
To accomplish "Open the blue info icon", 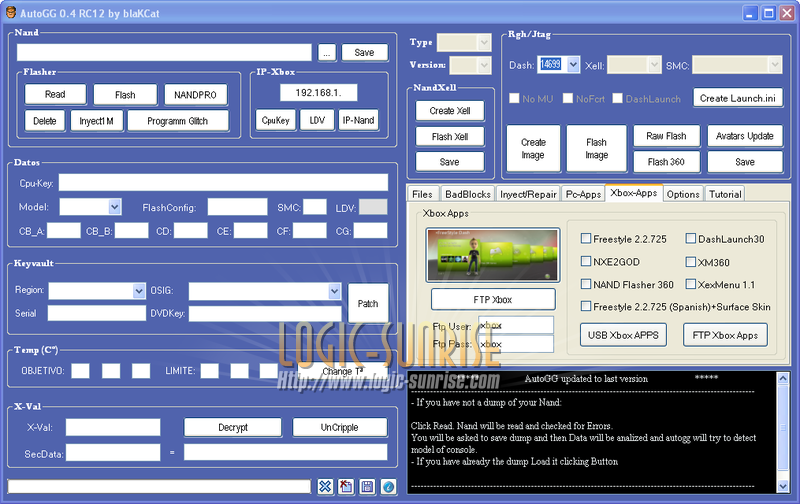I will pos(388,487).
